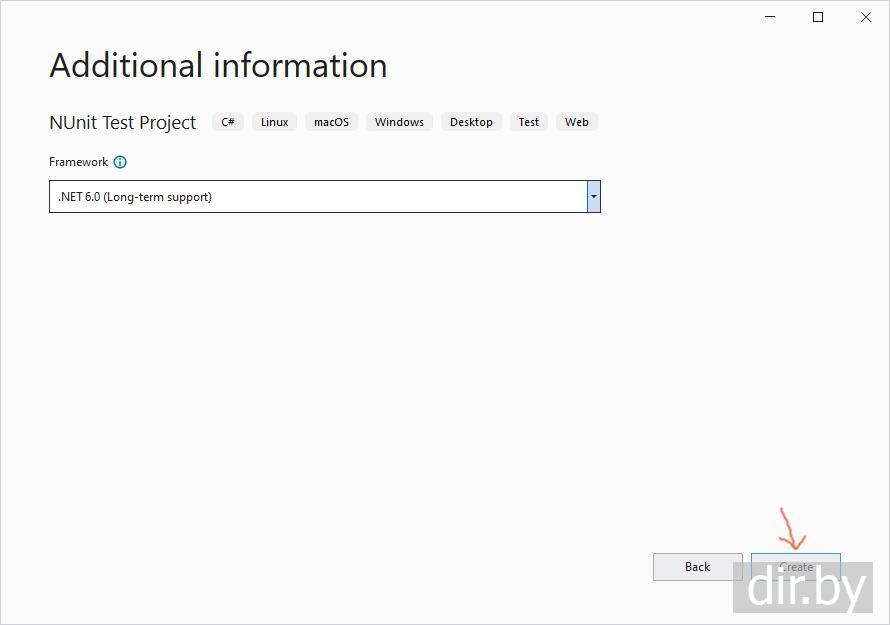The height and width of the screenshot is (625, 890).
Task: Click the Framework info icon
Action: (x=120, y=162)
